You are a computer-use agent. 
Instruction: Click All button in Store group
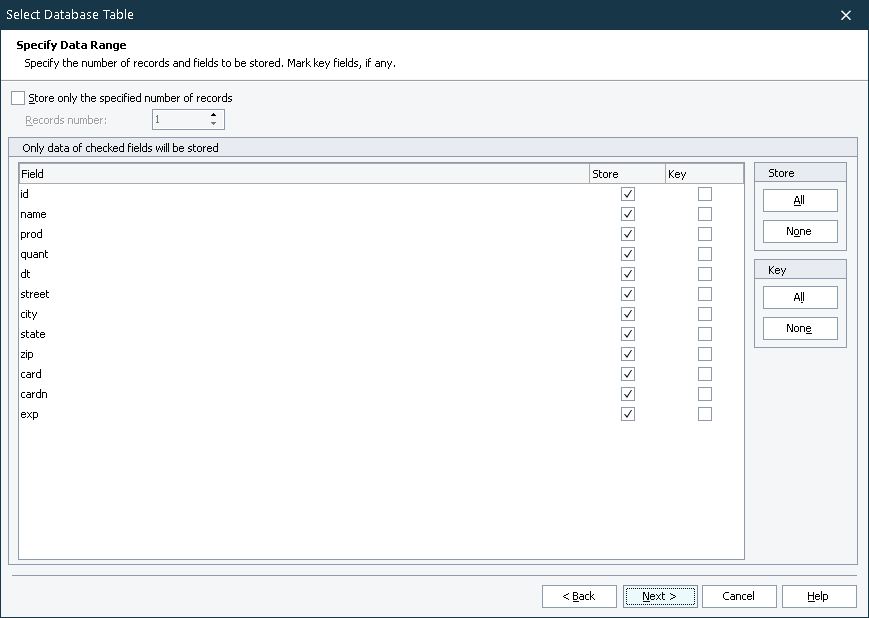pos(799,200)
